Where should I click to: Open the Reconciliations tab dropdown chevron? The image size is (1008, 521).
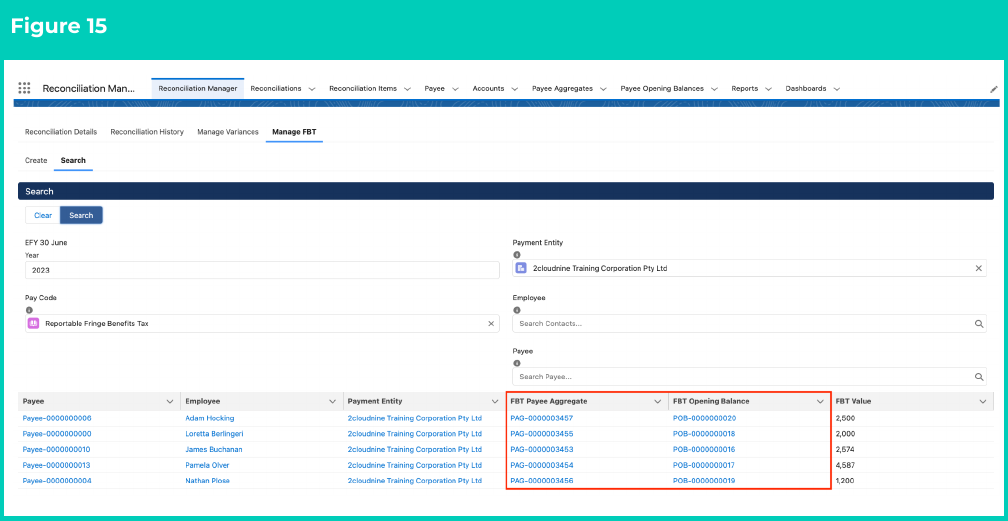[x=312, y=89]
